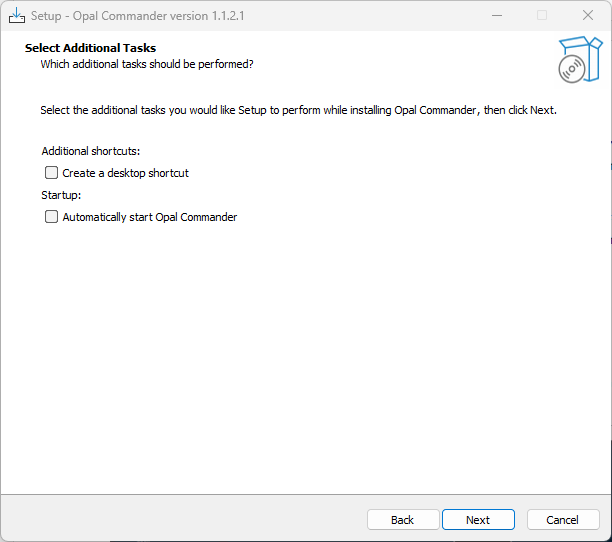Click the setup installer icon in title bar

(x=17, y=16)
